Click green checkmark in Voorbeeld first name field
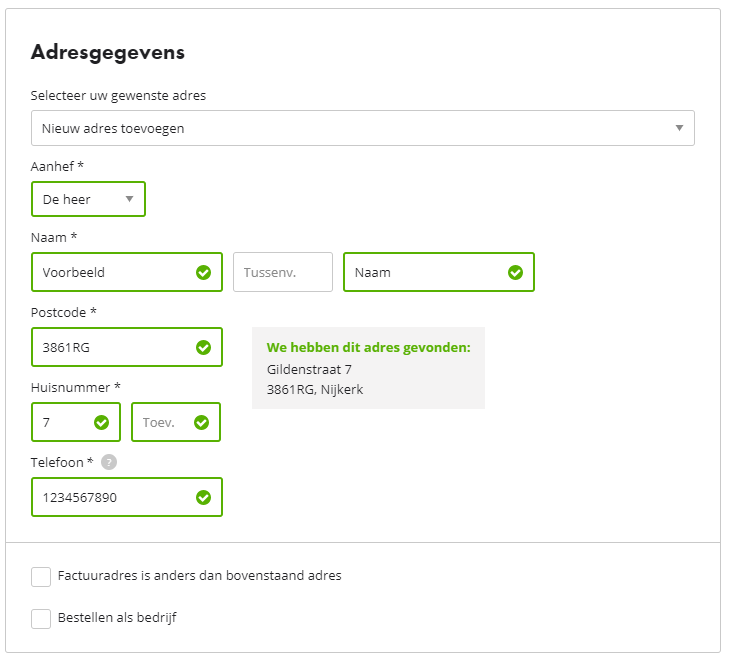The image size is (729, 661). (x=203, y=272)
